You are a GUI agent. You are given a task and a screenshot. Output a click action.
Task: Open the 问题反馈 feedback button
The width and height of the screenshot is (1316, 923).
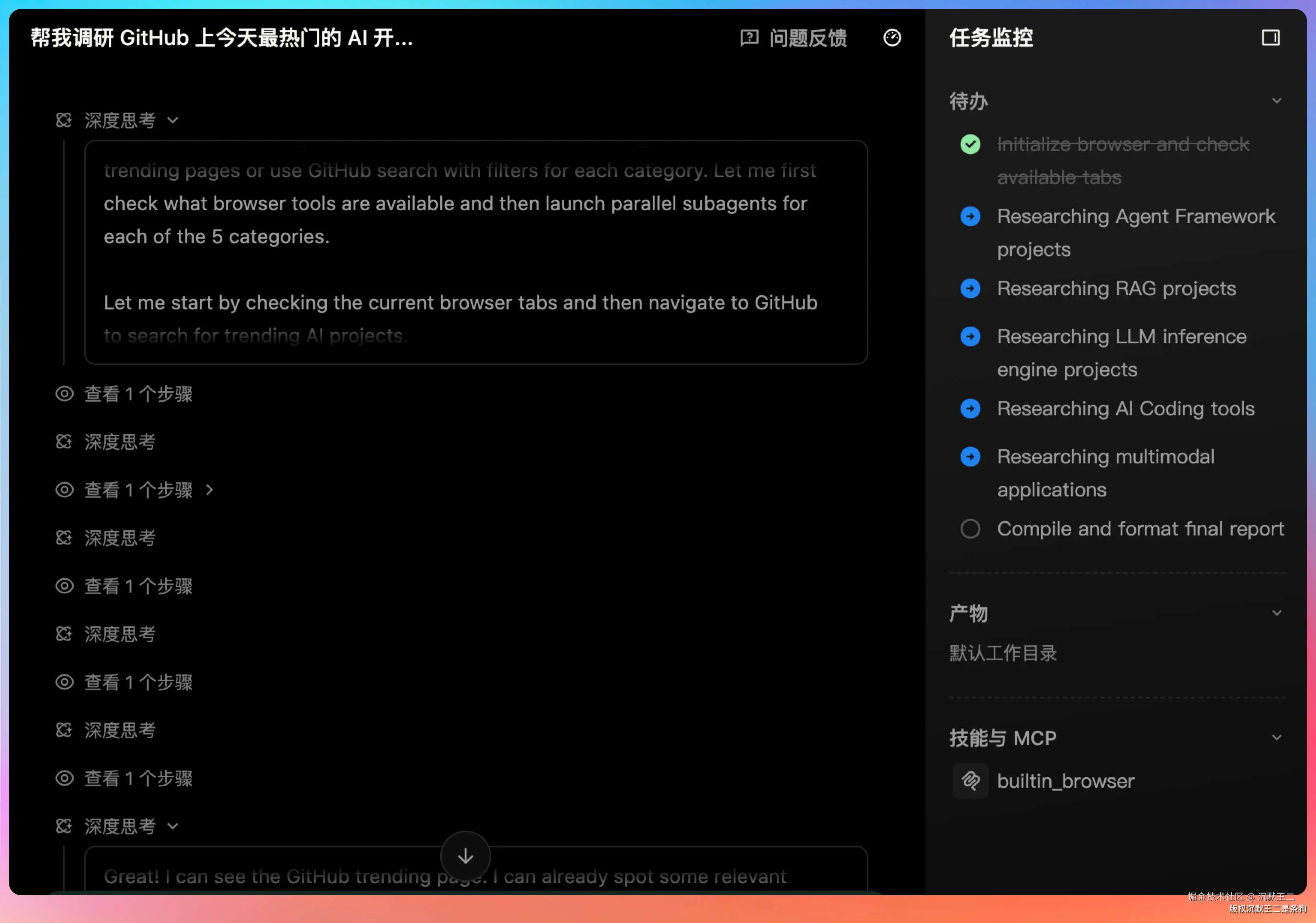point(793,38)
